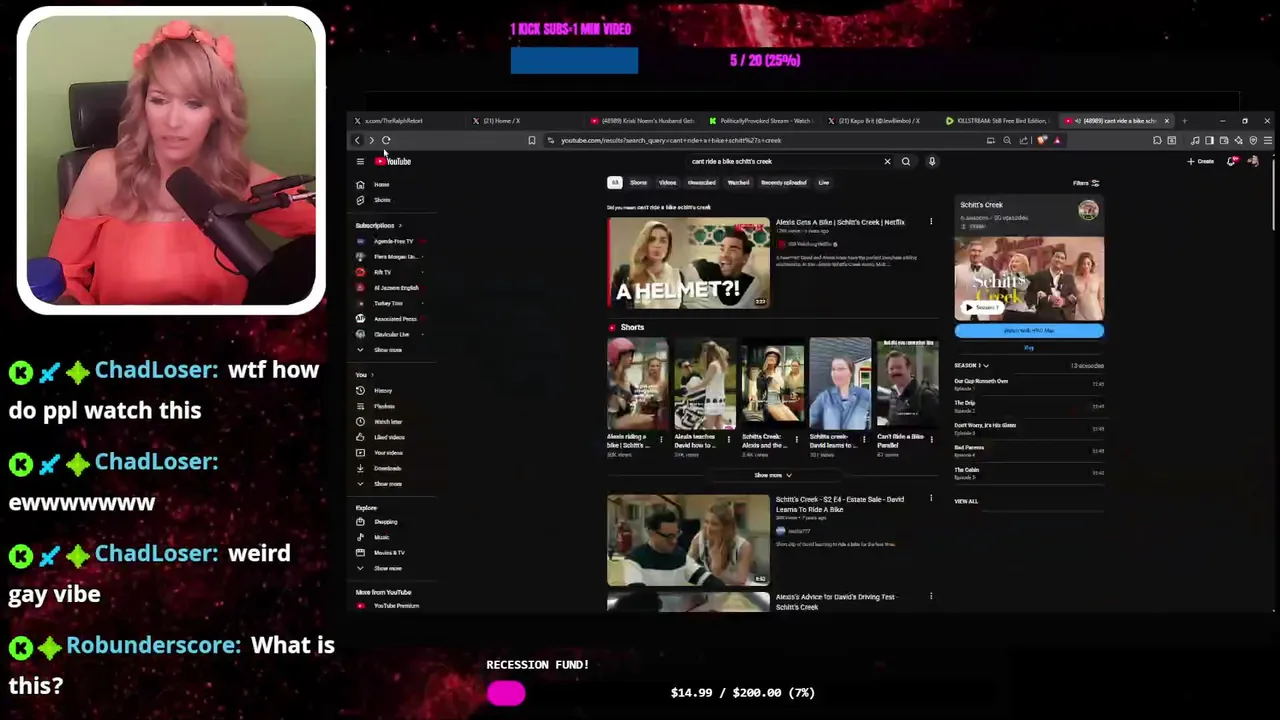
Task: Click the blue Watch with HBO Max button
Action: coord(1029,331)
